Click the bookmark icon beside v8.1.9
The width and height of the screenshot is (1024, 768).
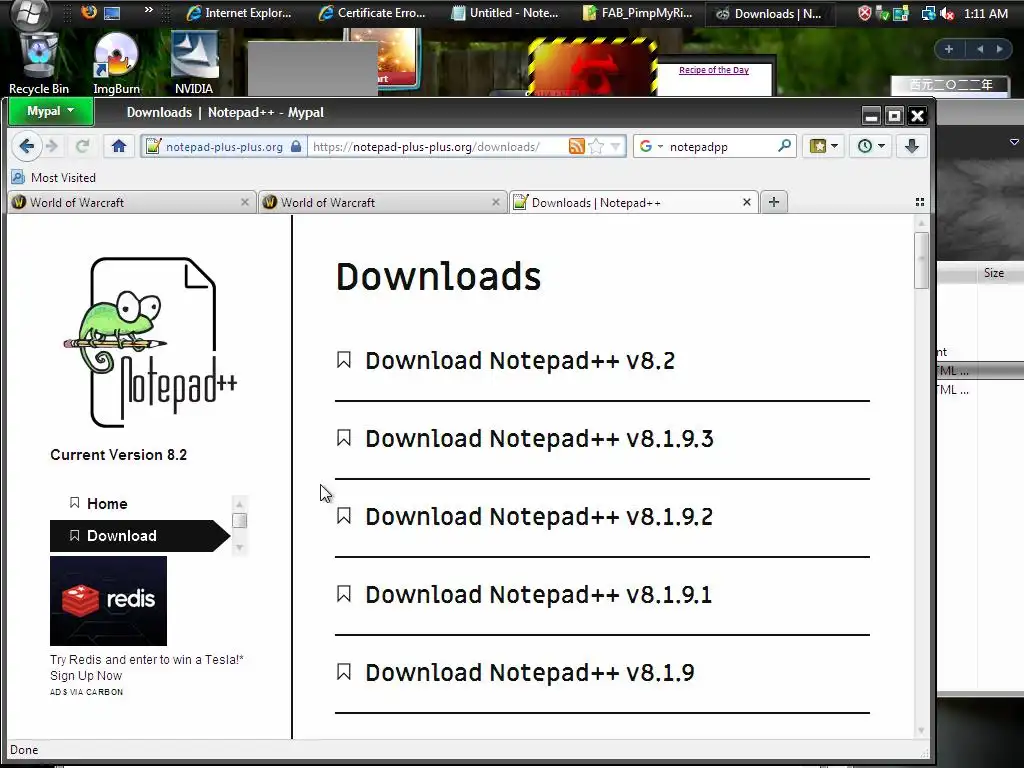[x=344, y=672]
